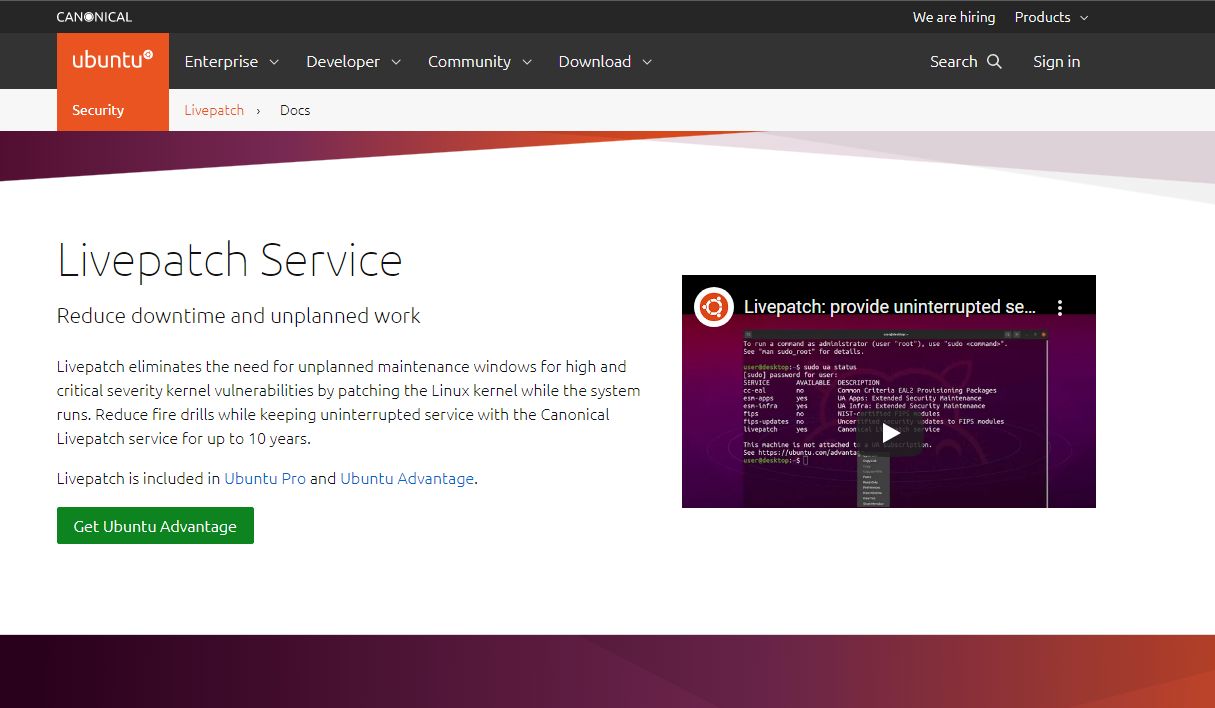
Task: Open the Developer dropdown menu
Action: (x=353, y=62)
